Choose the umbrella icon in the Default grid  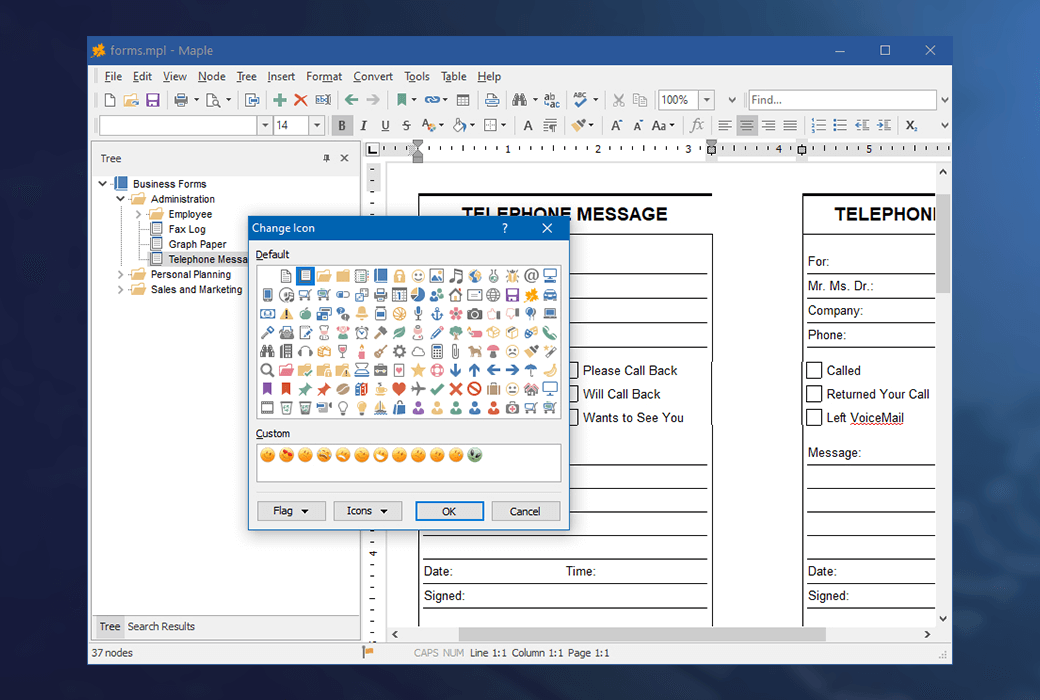[x=531, y=370]
